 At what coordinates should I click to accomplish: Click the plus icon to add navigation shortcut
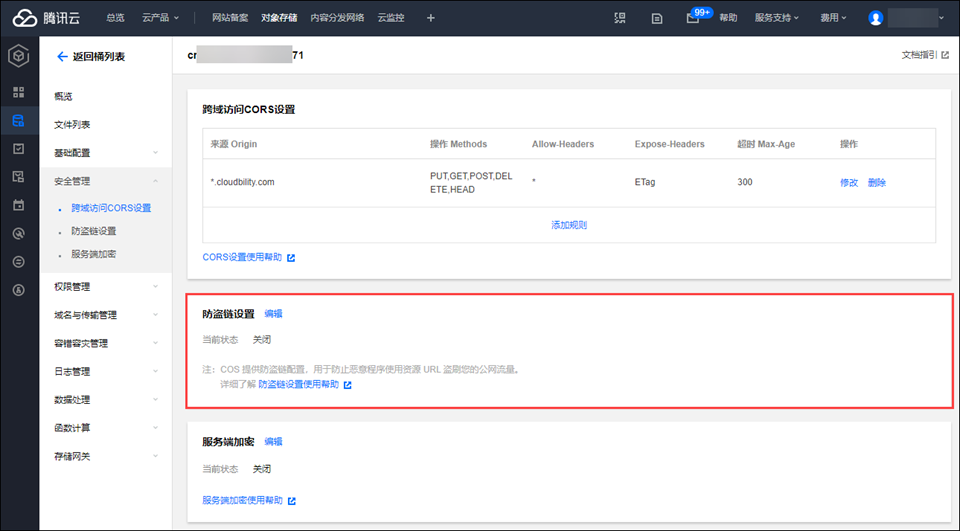coord(431,18)
